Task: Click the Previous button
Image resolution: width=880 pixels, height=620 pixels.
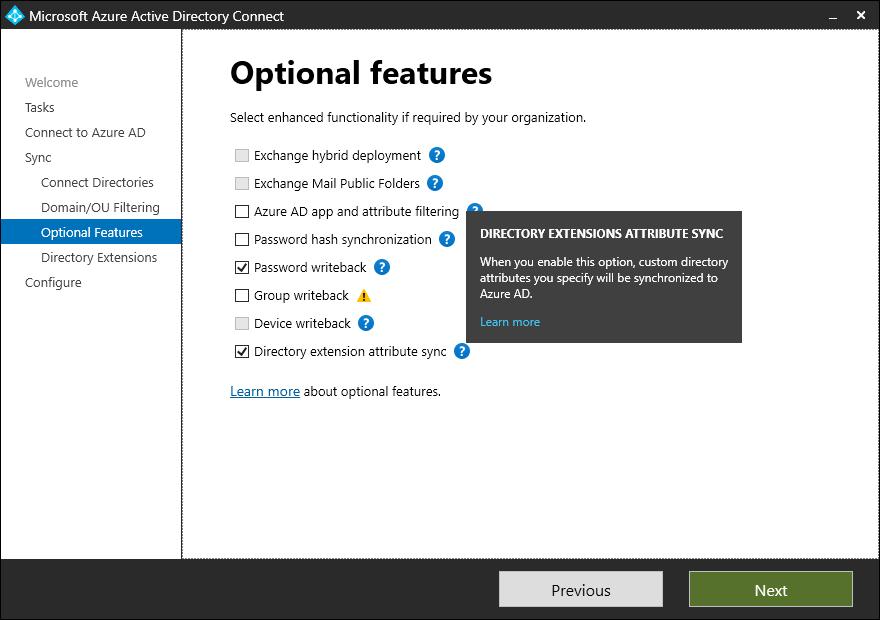Action: [x=581, y=590]
